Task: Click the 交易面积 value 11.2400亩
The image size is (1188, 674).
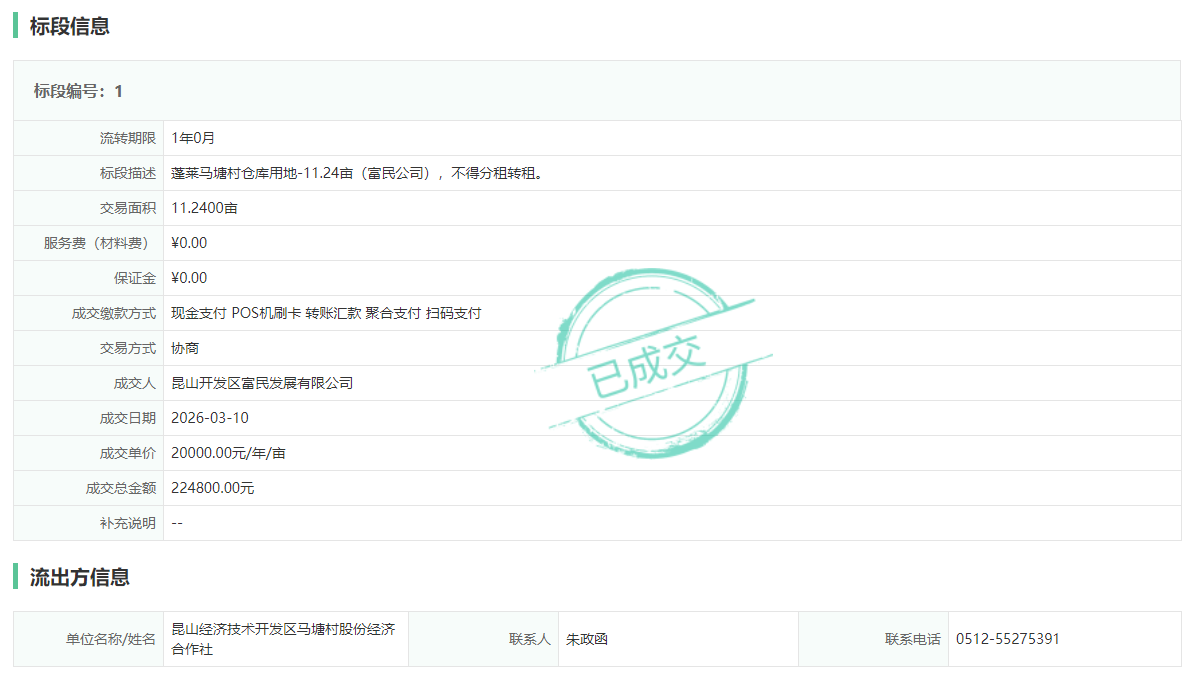Action: 204,208
